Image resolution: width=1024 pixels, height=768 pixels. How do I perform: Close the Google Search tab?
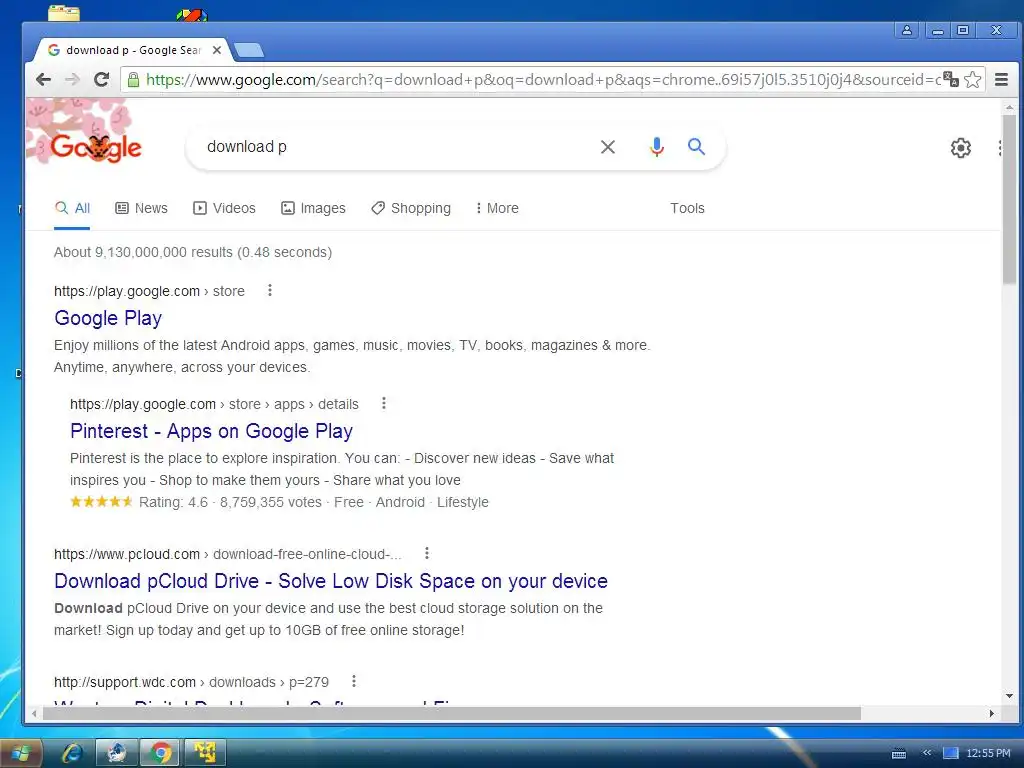click(x=217, y=50)
